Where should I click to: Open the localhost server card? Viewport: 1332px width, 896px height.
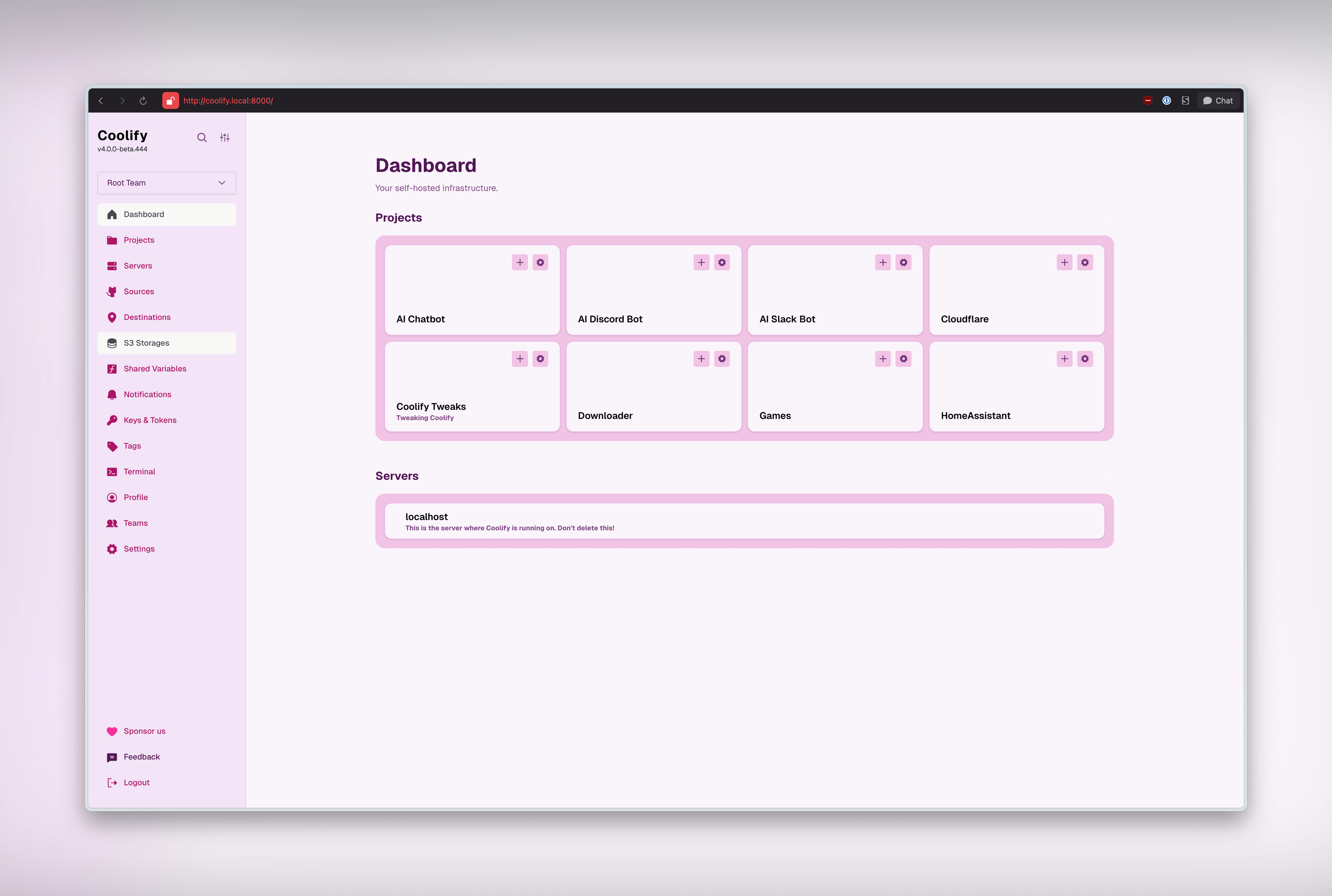pos(744,521)
